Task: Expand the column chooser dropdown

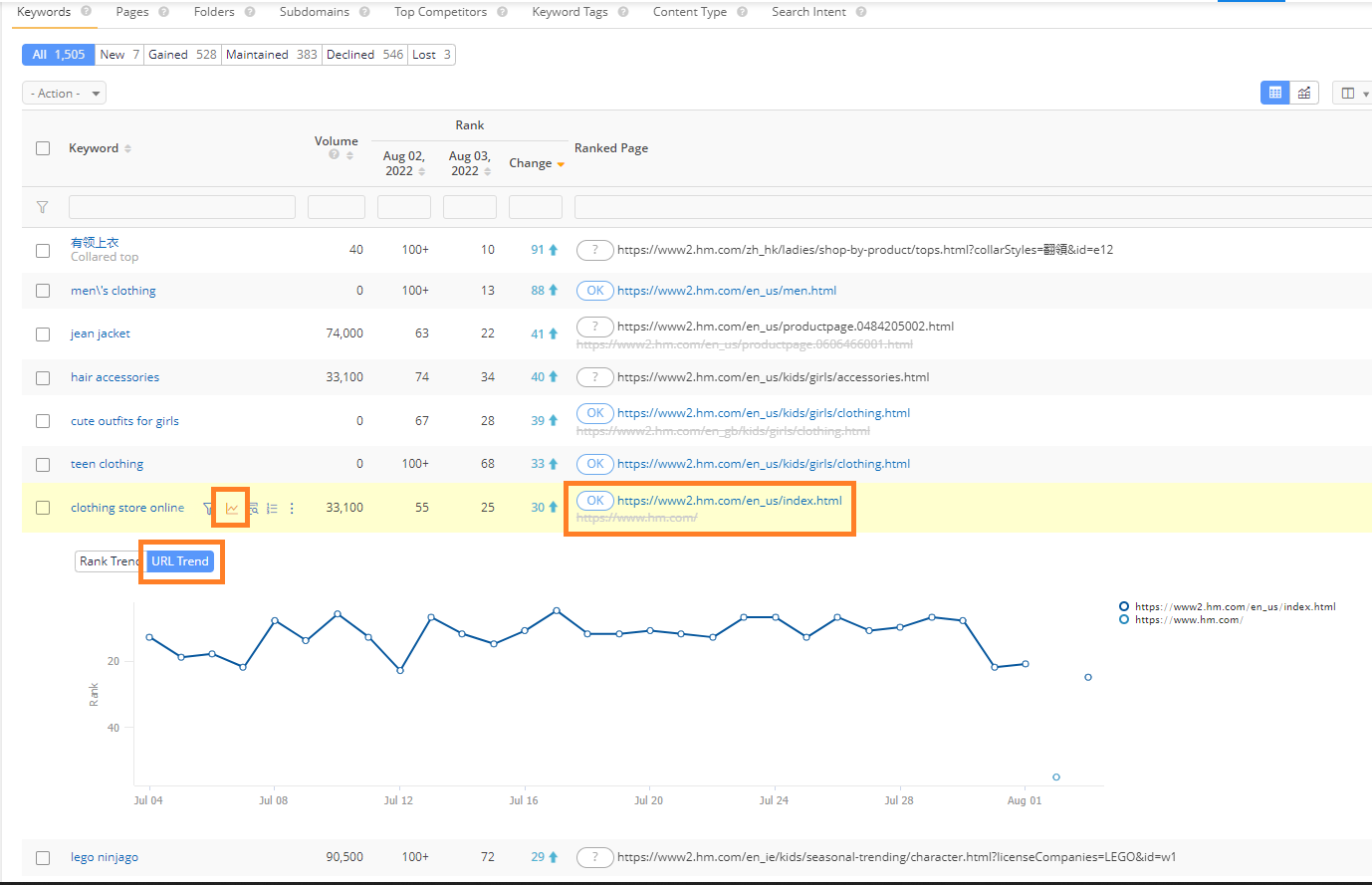Action: 1354,93
